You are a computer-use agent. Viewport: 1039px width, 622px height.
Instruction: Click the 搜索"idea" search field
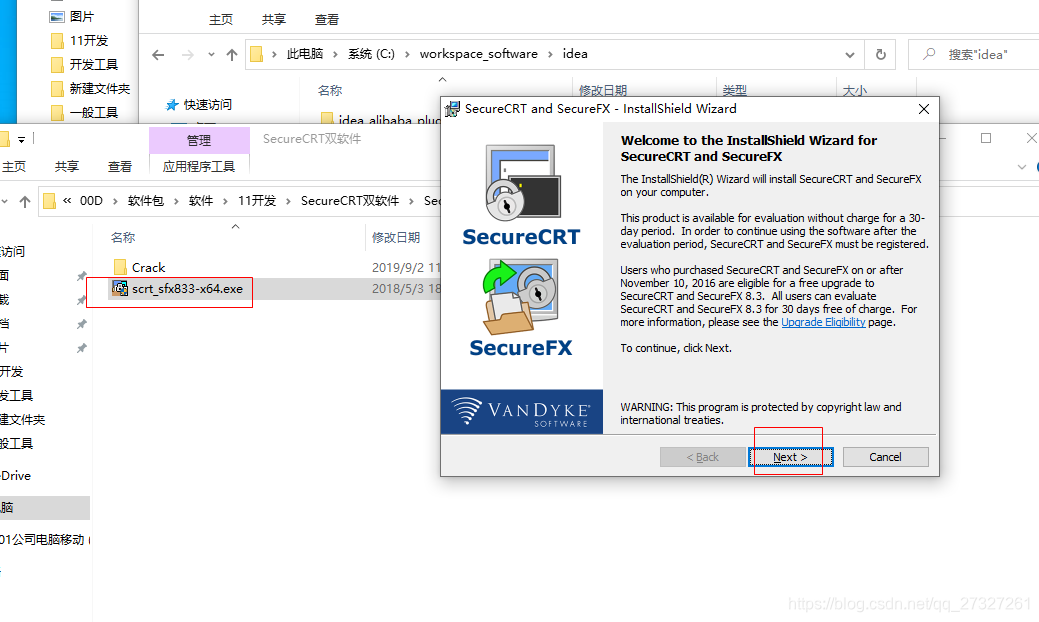pyautogui.click(x=977, y=54)
